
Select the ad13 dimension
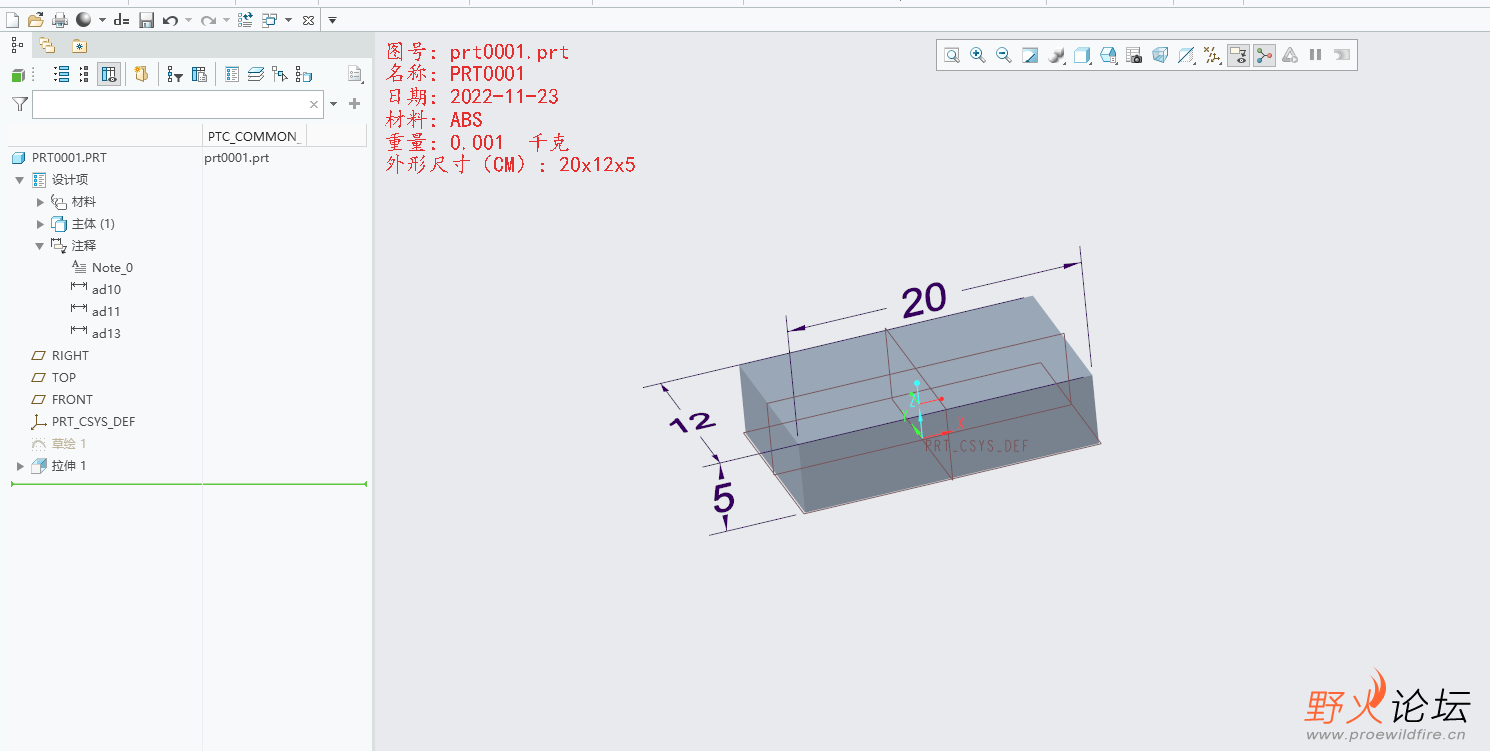pos(106,334)
